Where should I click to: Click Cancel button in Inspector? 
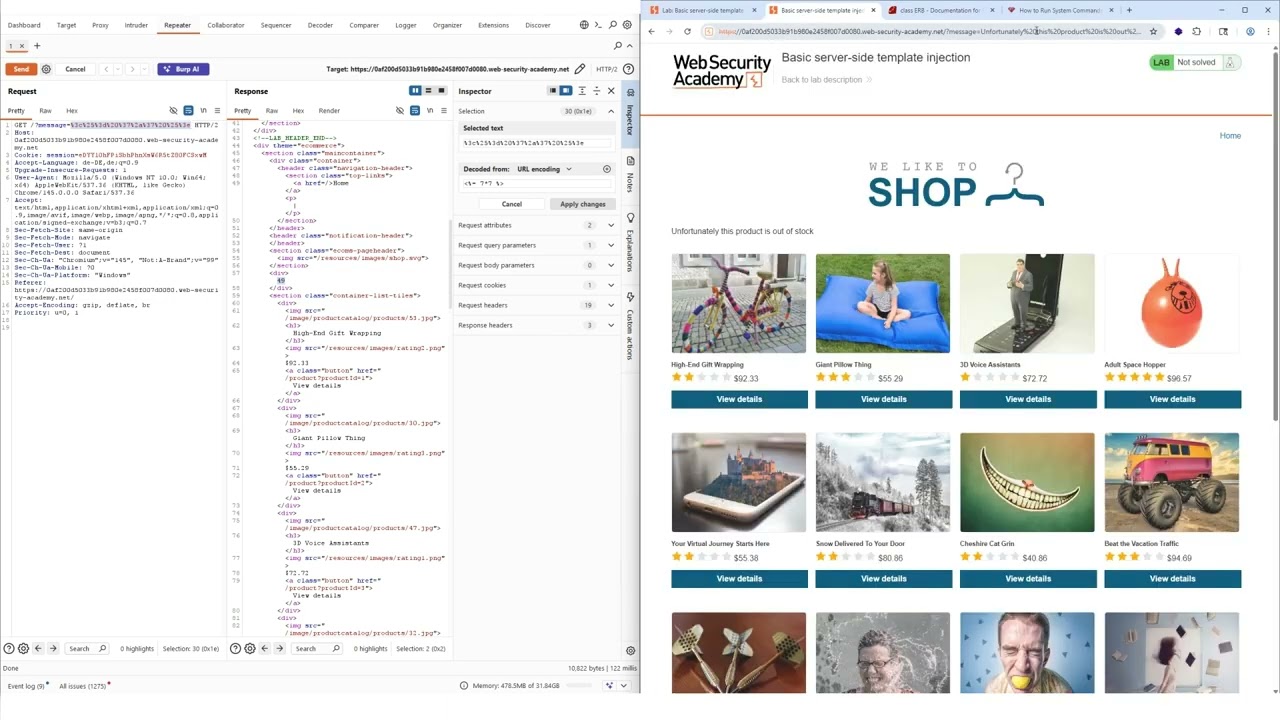coord(511,204)
